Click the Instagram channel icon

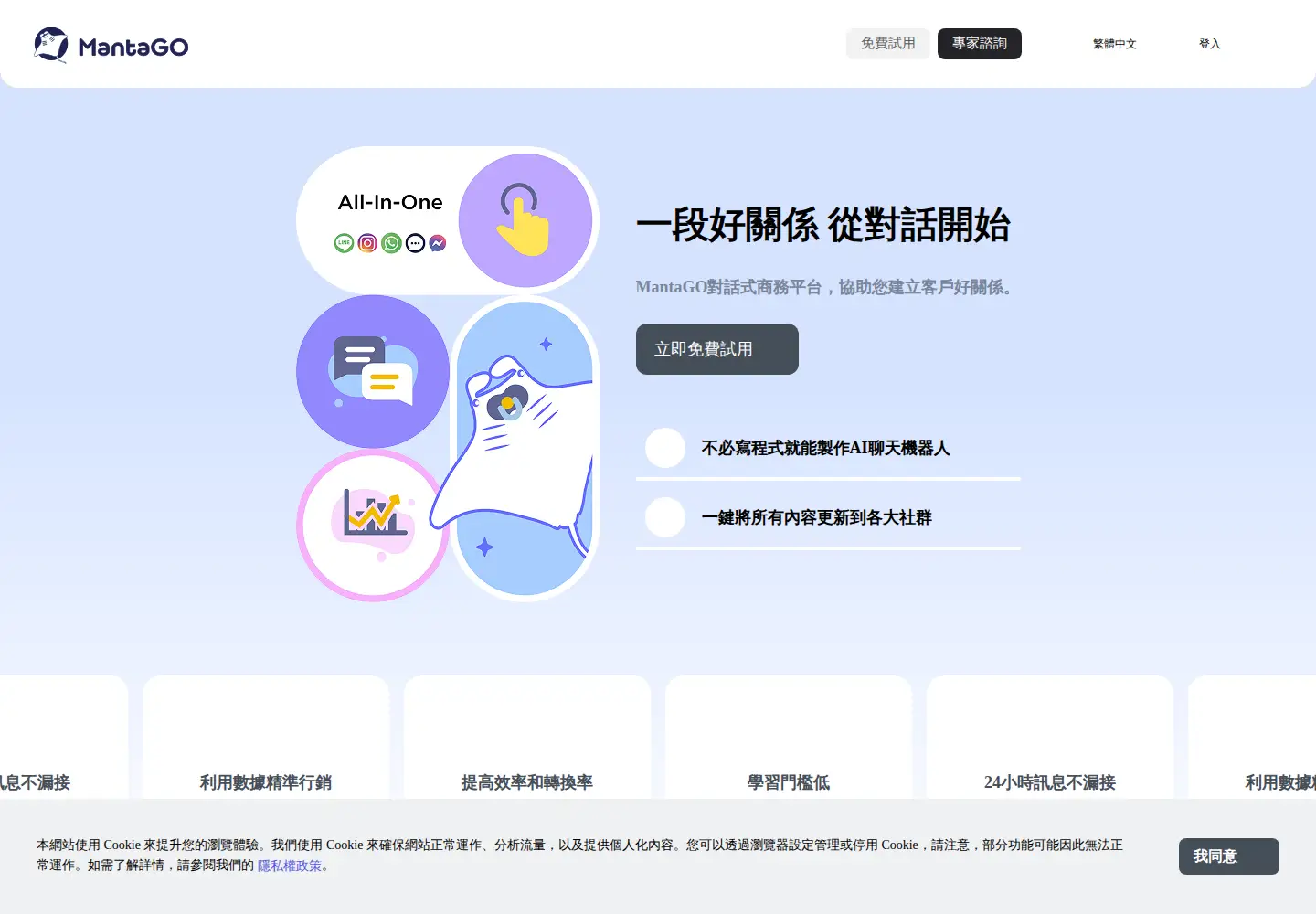(367, 243)
